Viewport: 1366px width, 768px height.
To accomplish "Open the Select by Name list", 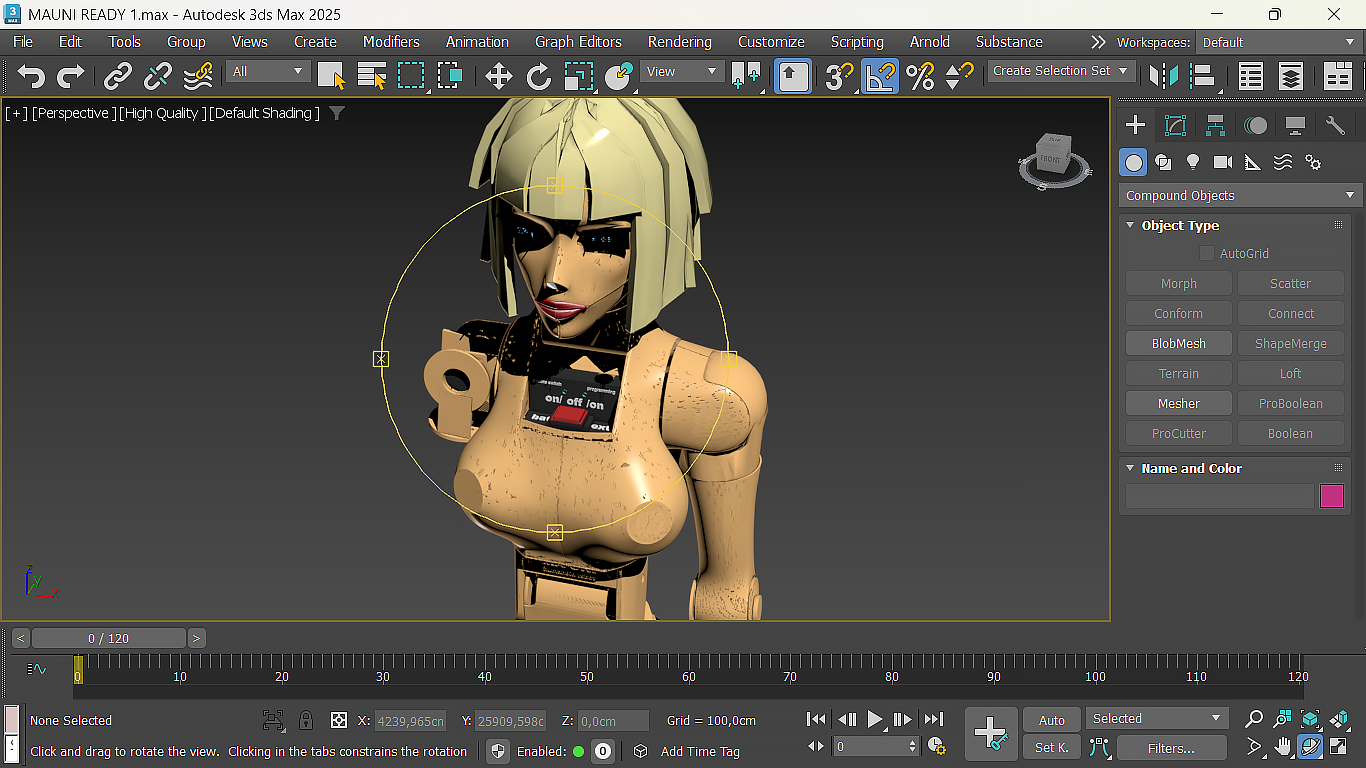I will [372, 76].
